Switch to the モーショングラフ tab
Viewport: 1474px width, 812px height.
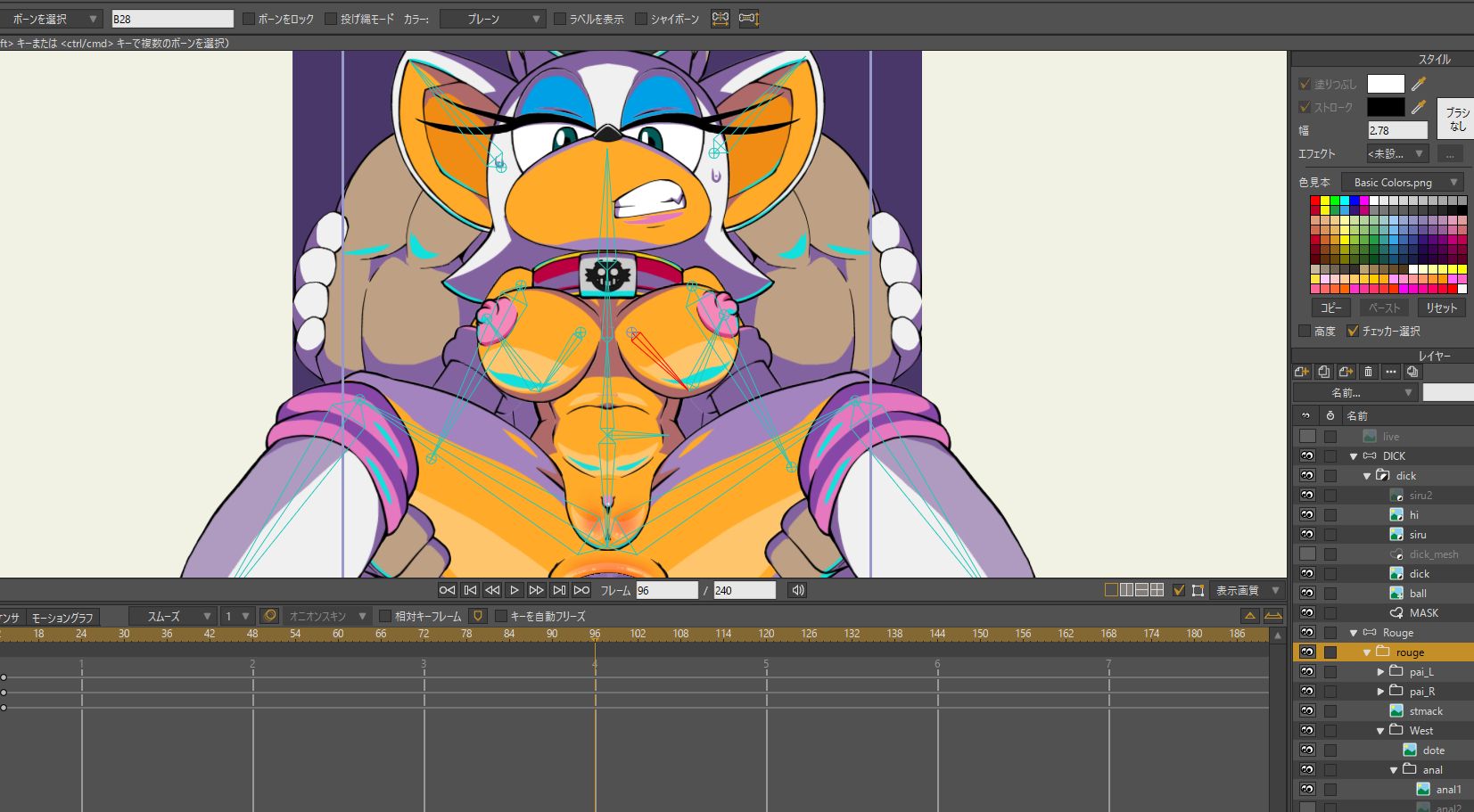point(62,618)
